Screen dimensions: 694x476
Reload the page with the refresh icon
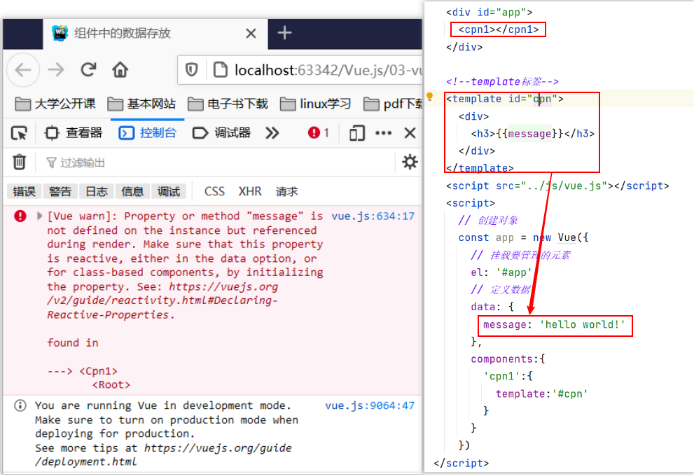89,70
